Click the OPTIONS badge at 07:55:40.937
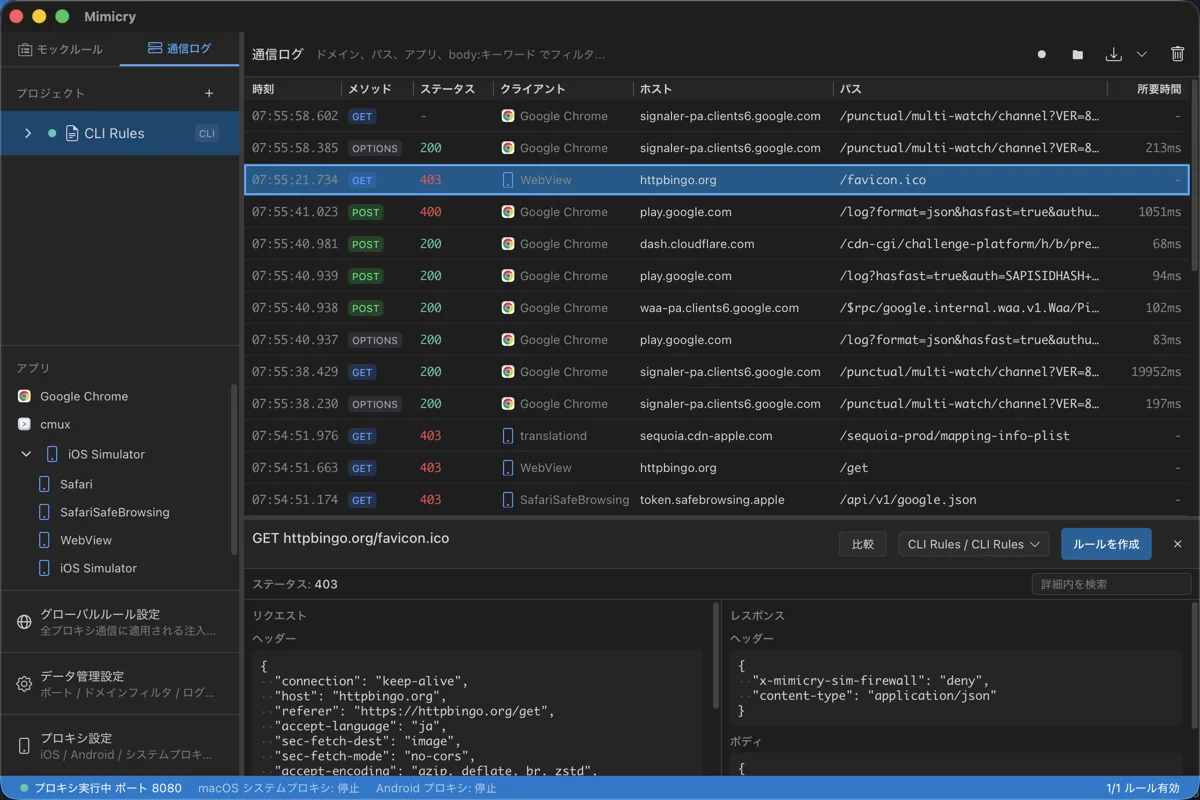Viewport: 1200px width, 800px height. pyautogui.click(x=374, y=340)
